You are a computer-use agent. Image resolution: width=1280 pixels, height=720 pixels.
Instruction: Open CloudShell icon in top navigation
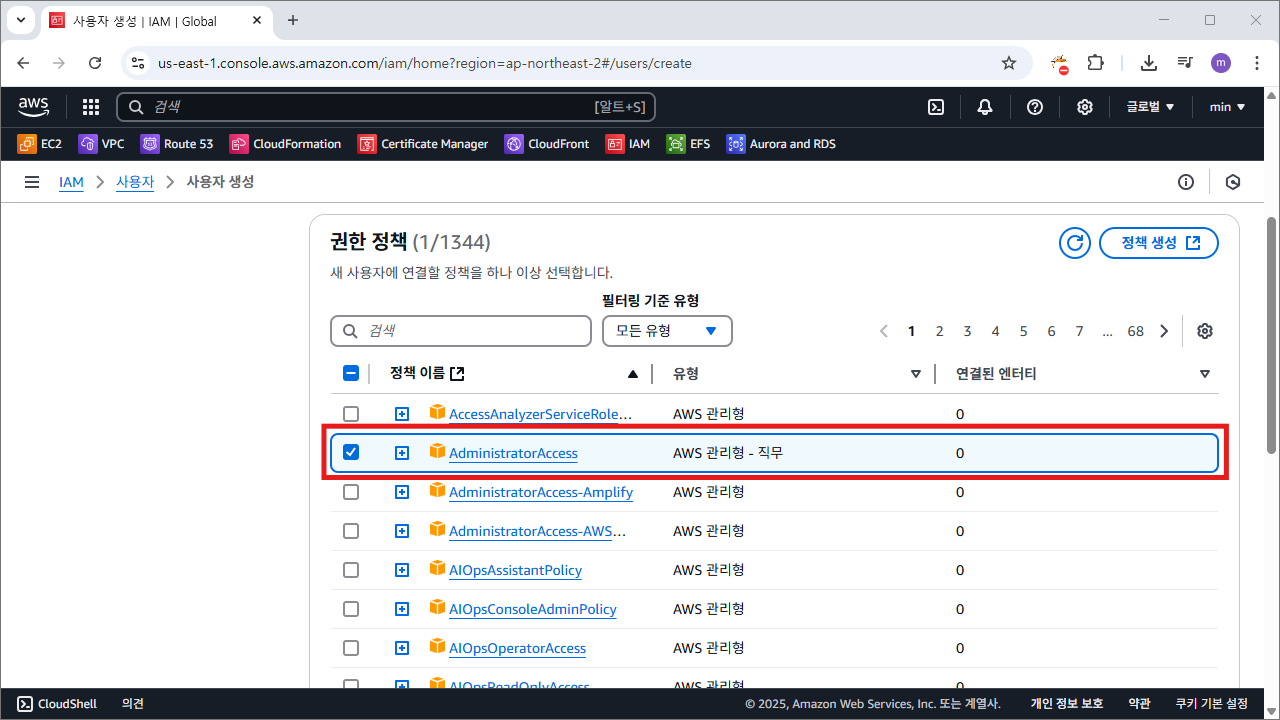(x=936, y=107)
